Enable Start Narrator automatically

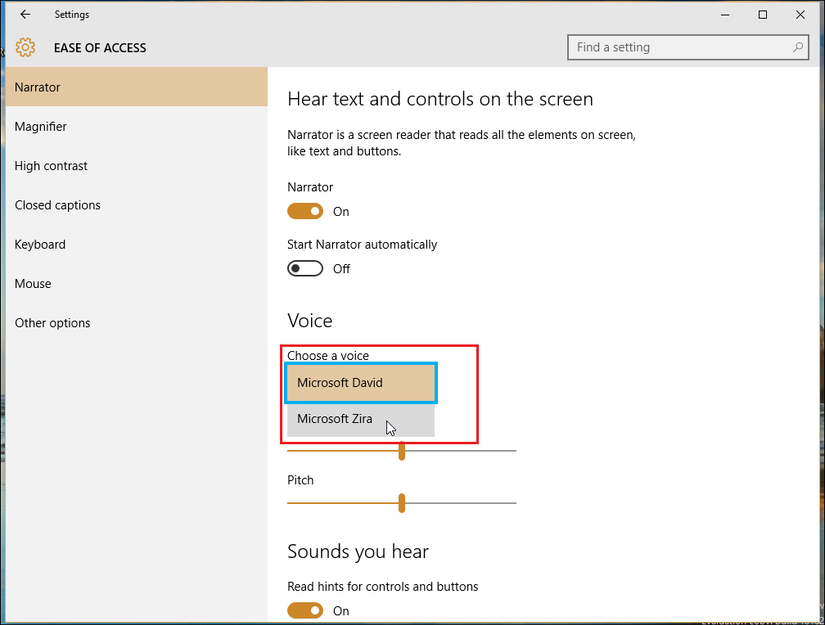tap(305, 268)
